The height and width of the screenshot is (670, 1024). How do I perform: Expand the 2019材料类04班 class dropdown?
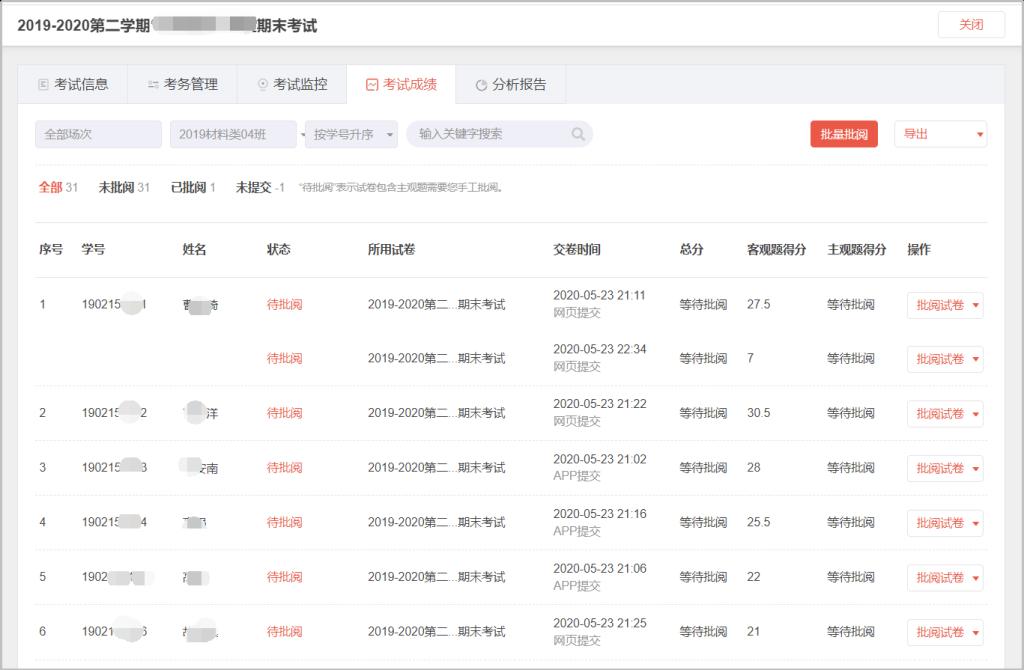pyautogui.click(x=232, y=134)
